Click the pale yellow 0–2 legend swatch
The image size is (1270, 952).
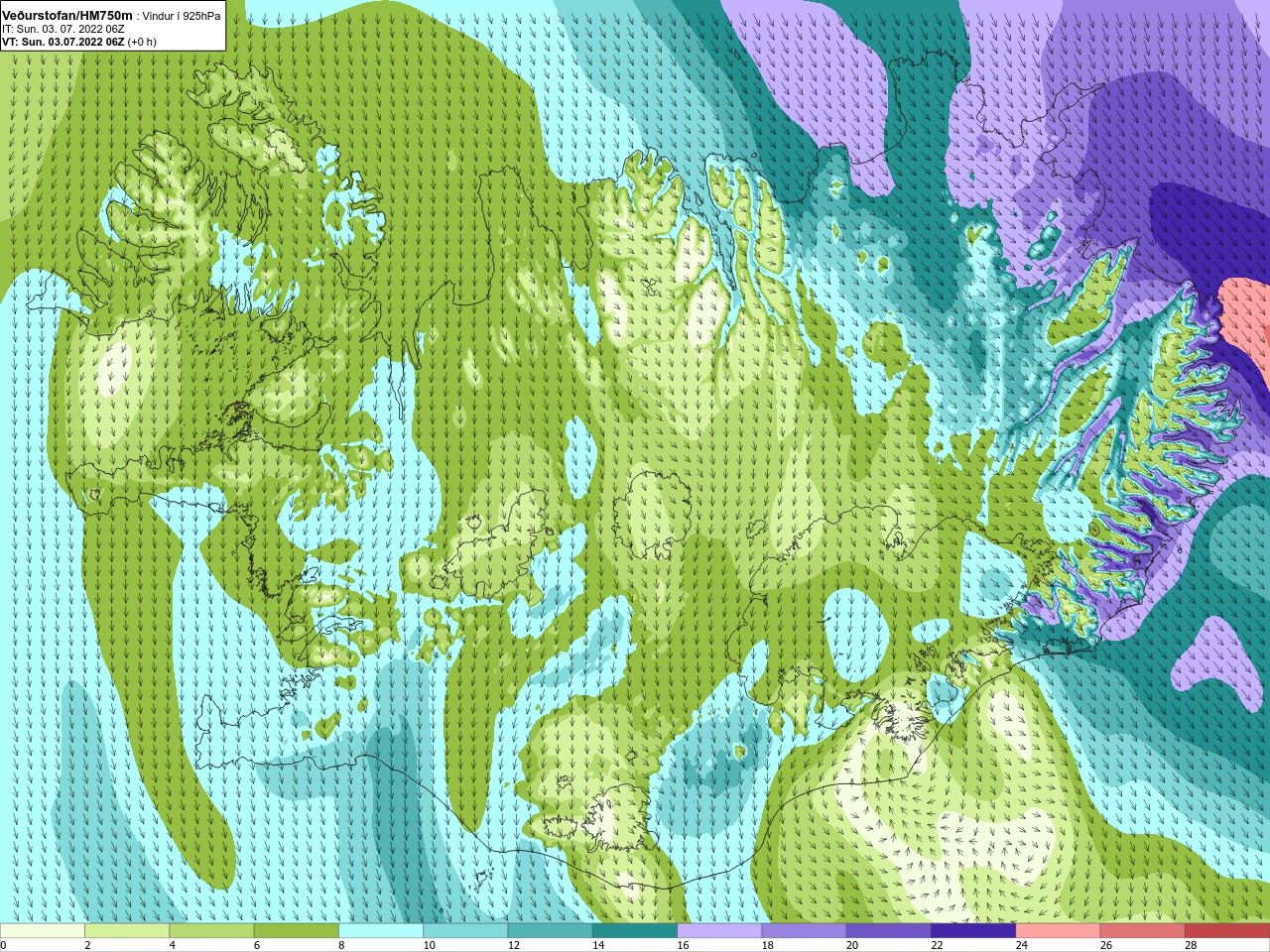43,931
